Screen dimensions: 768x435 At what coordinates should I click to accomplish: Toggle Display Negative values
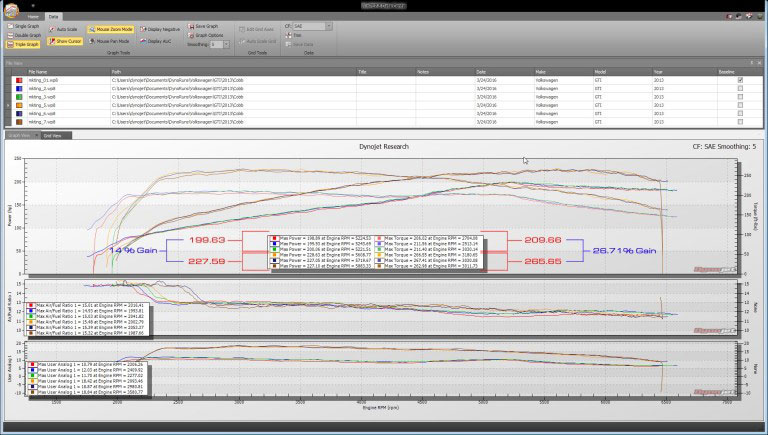point(160,29)
